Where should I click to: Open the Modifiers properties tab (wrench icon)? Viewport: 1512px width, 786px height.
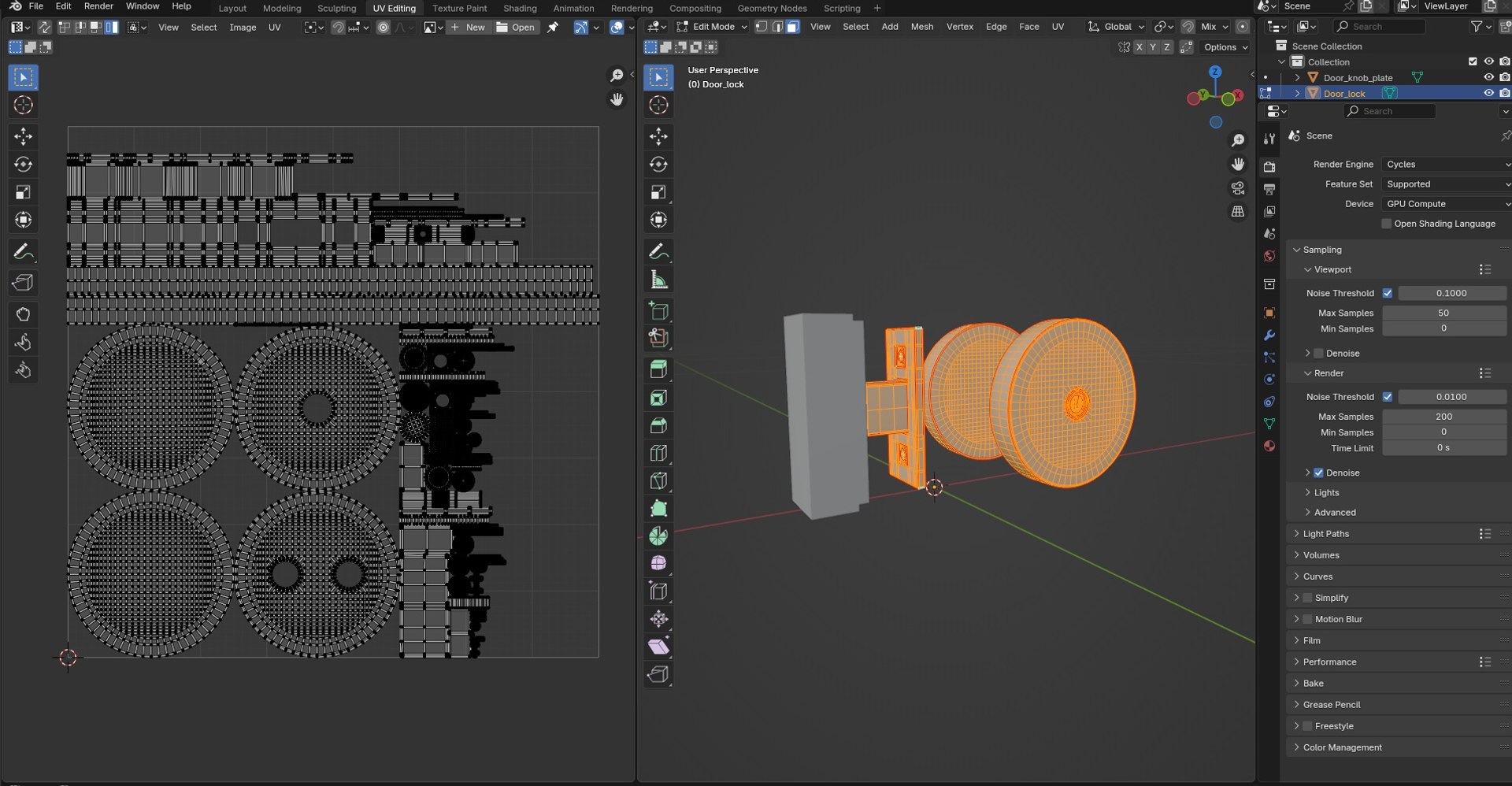point(1269,336)
